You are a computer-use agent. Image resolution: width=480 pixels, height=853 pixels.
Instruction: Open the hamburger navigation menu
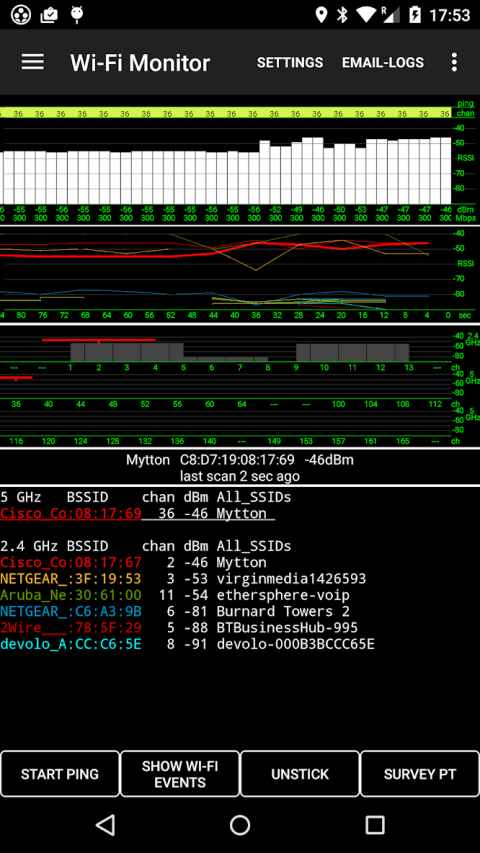33,62
